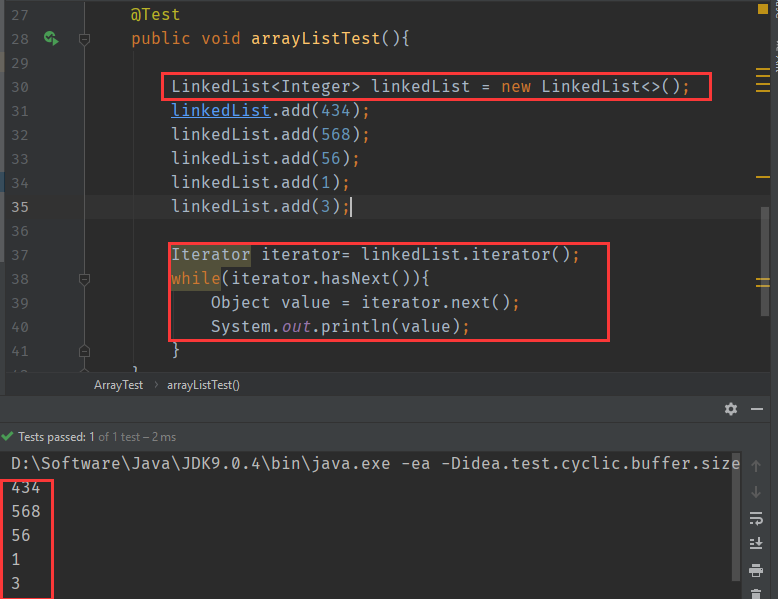This screenshot has height=599, width=778.
Task: Select ArrayTest breadcrumb
Action: click(x=118, y=385)
